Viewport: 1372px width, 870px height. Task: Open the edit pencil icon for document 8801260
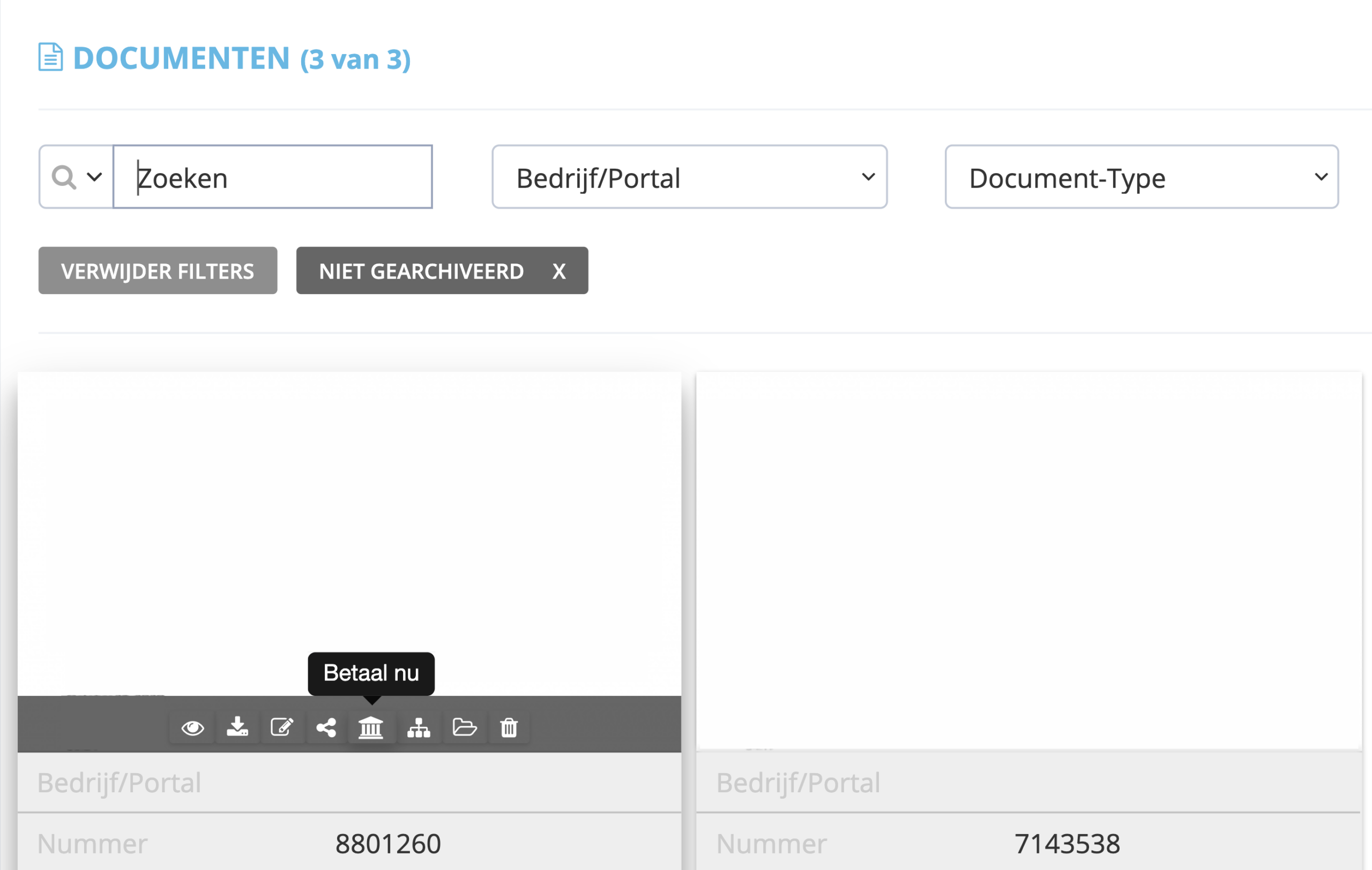[x=282, y=727]
